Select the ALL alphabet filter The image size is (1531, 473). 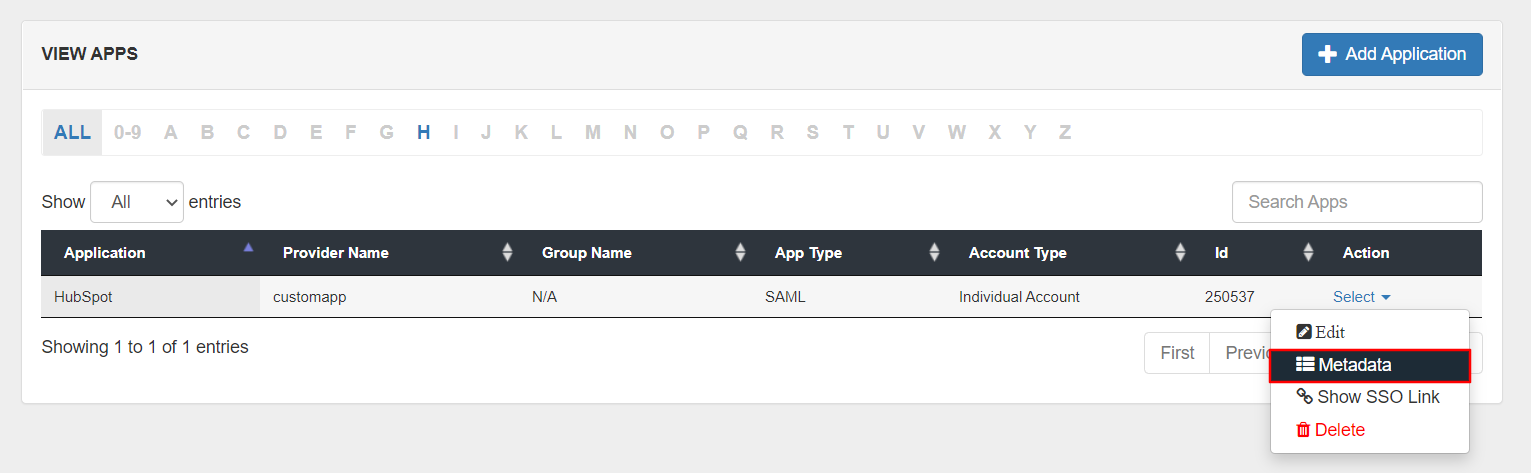72,132
